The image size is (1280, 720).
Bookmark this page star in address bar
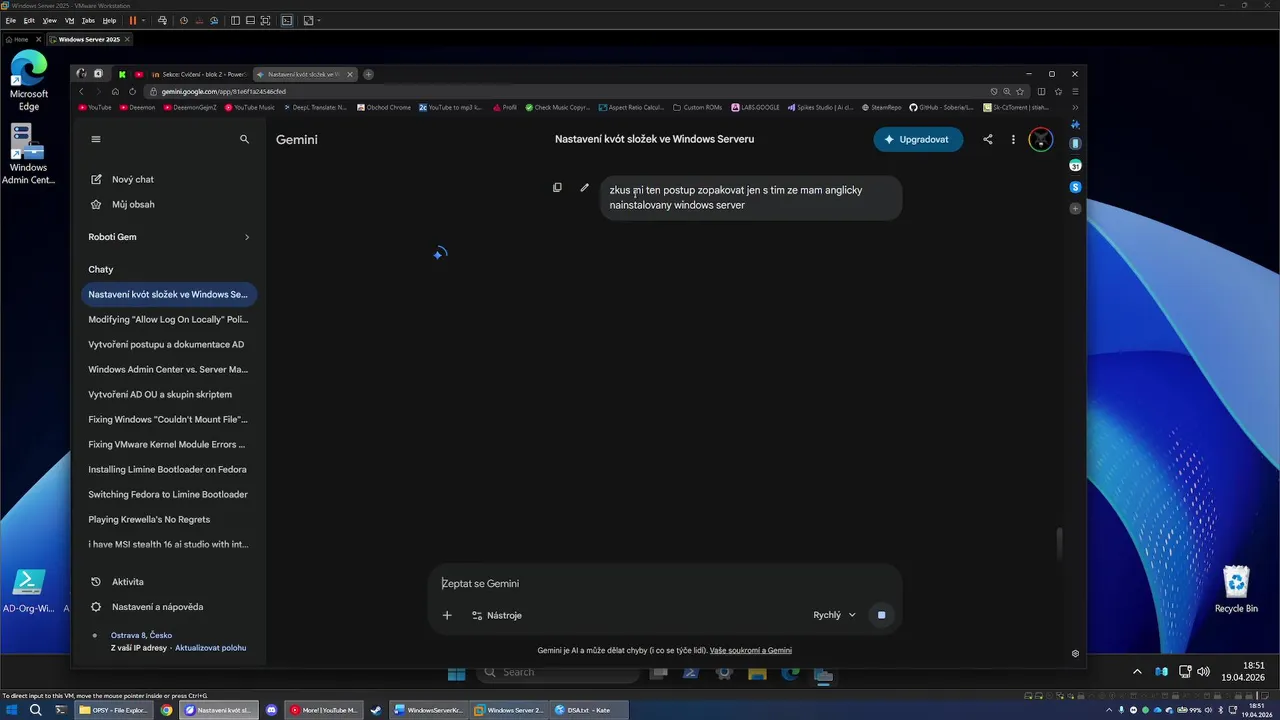(x=1020, y=91)
